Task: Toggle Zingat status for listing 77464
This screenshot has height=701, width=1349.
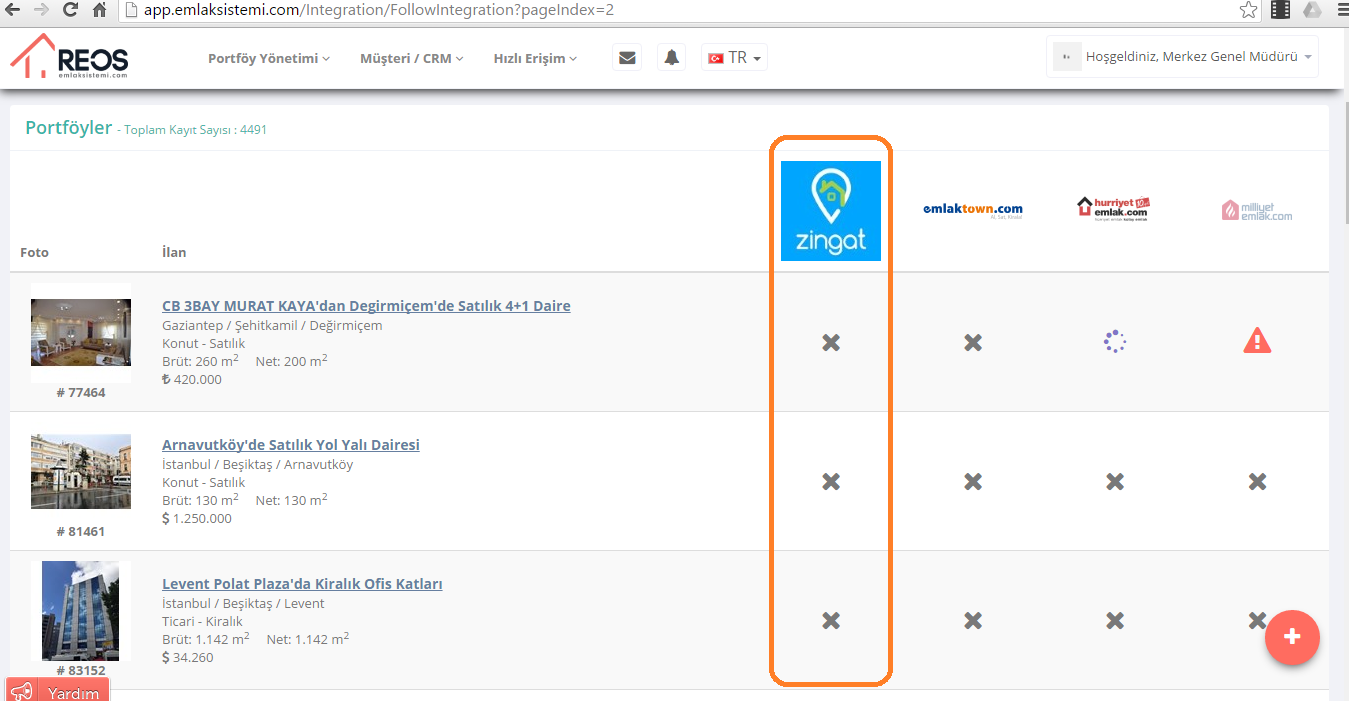Action: (830, 343)
